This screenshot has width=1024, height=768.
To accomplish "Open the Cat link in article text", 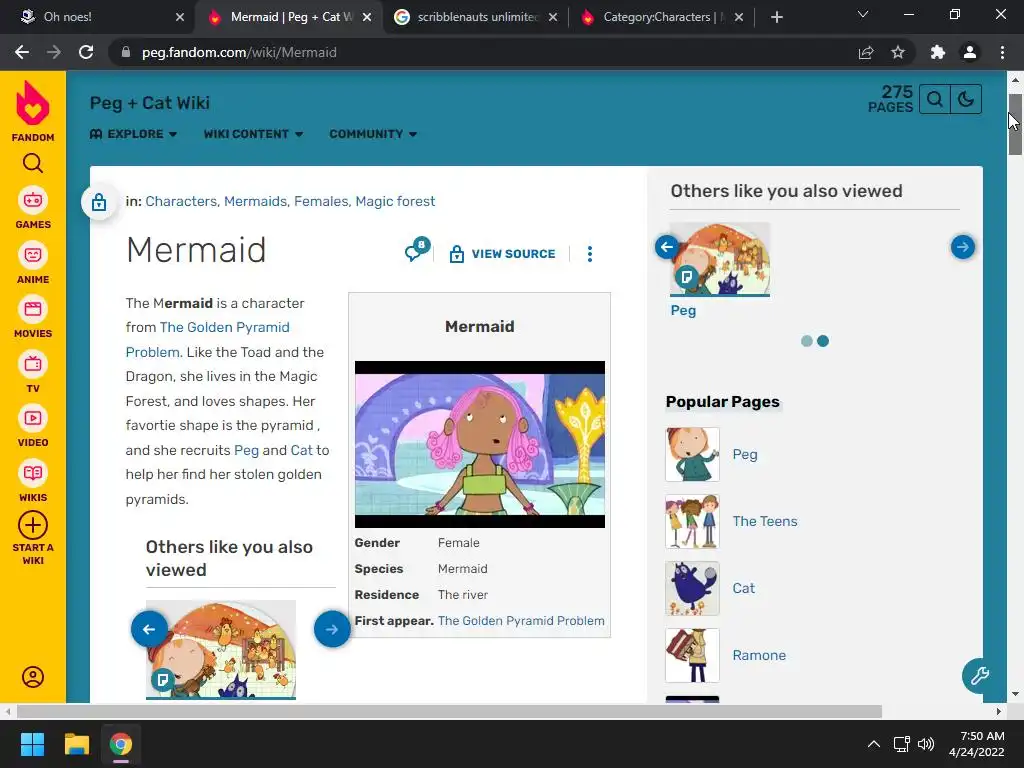I will (x=301, y=450).
